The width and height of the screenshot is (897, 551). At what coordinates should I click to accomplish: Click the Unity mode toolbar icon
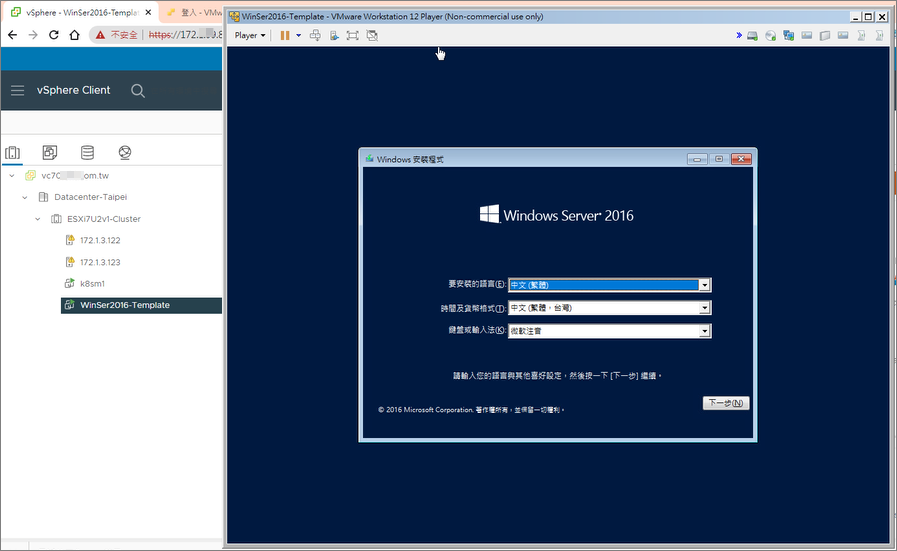(x=372, y=35)
